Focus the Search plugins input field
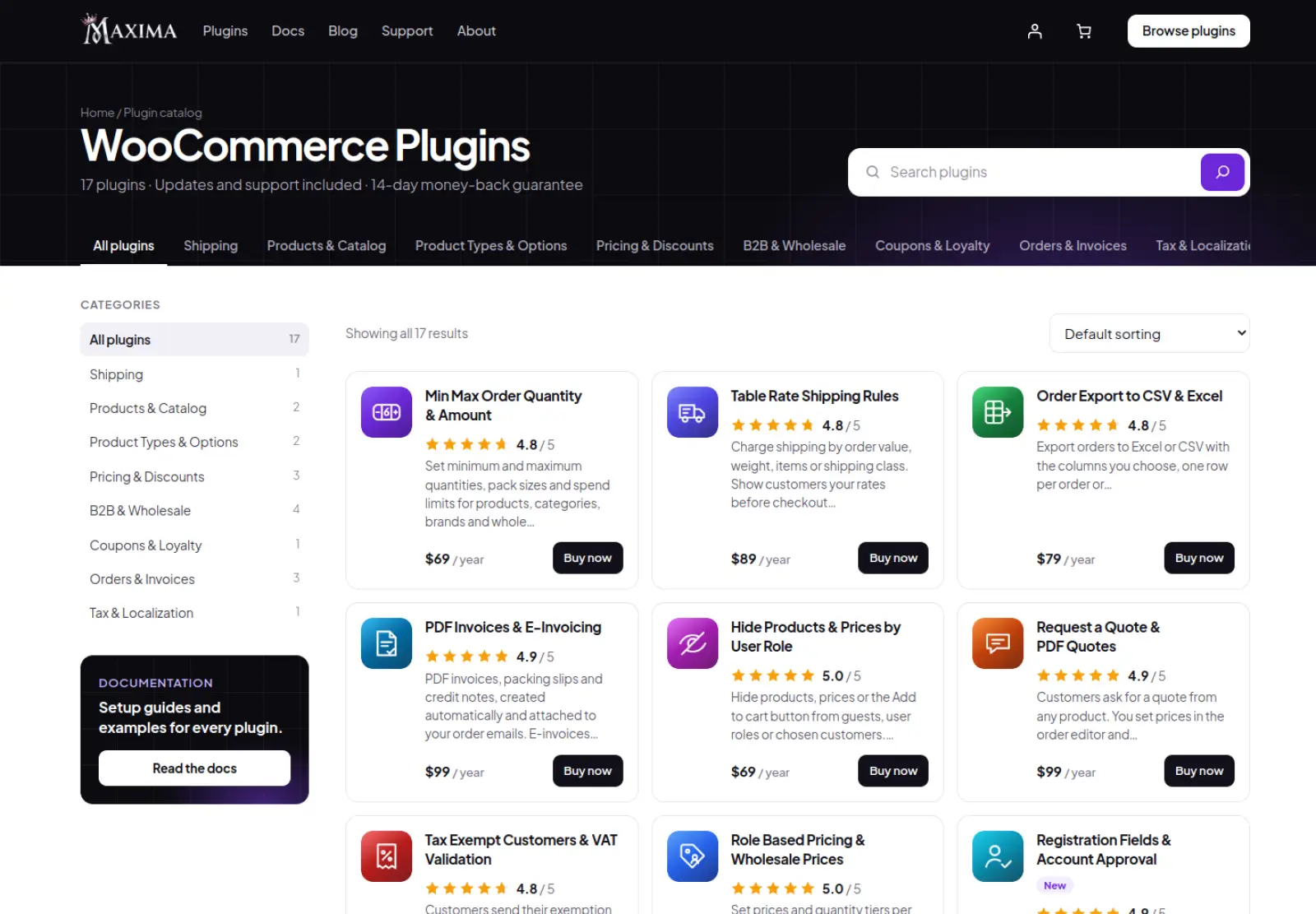This screenshot has width=1316, height=914. (1040, 172)
